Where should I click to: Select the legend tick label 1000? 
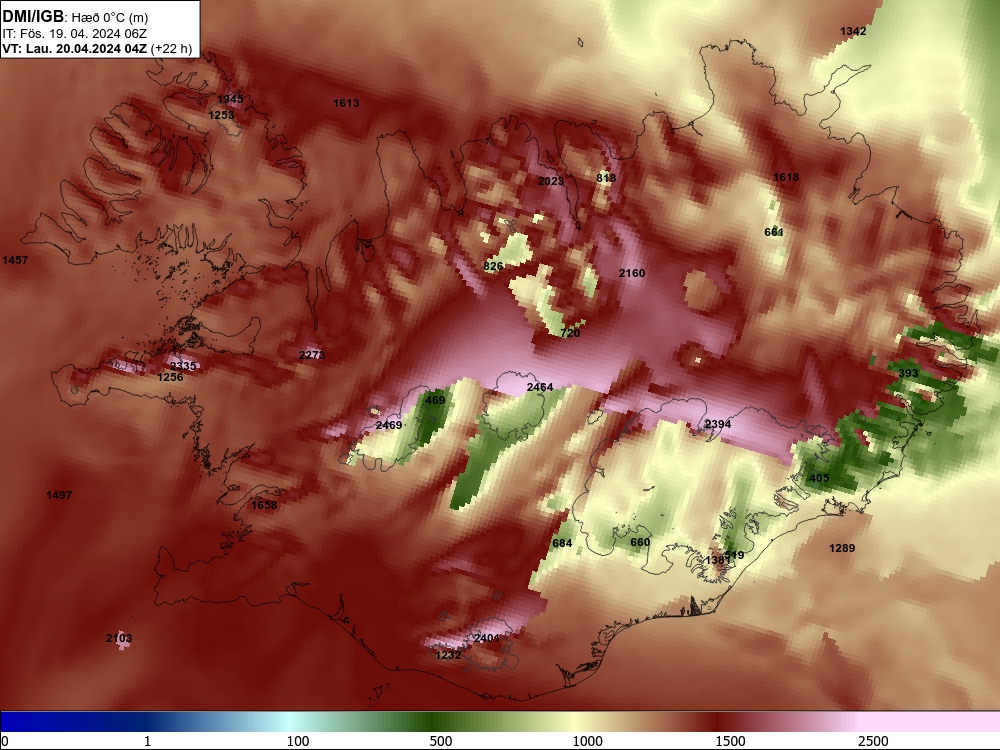click(x=587, y=741)
